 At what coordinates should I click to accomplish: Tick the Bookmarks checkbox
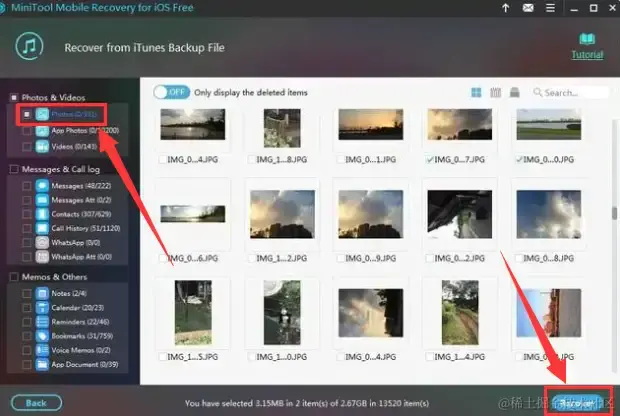(x=26, y=336)
